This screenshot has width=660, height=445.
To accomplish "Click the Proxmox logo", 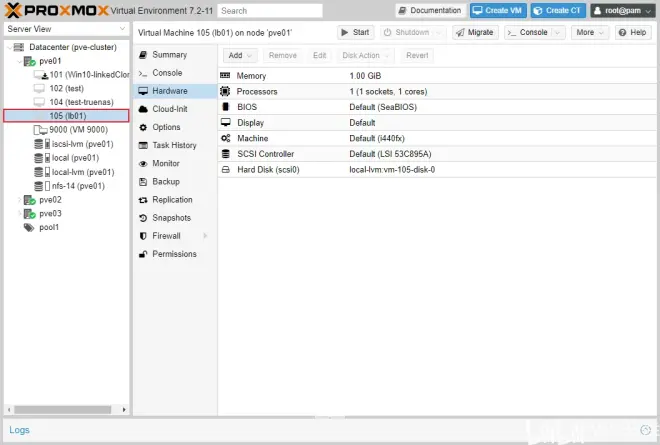I will coord(56,11).
